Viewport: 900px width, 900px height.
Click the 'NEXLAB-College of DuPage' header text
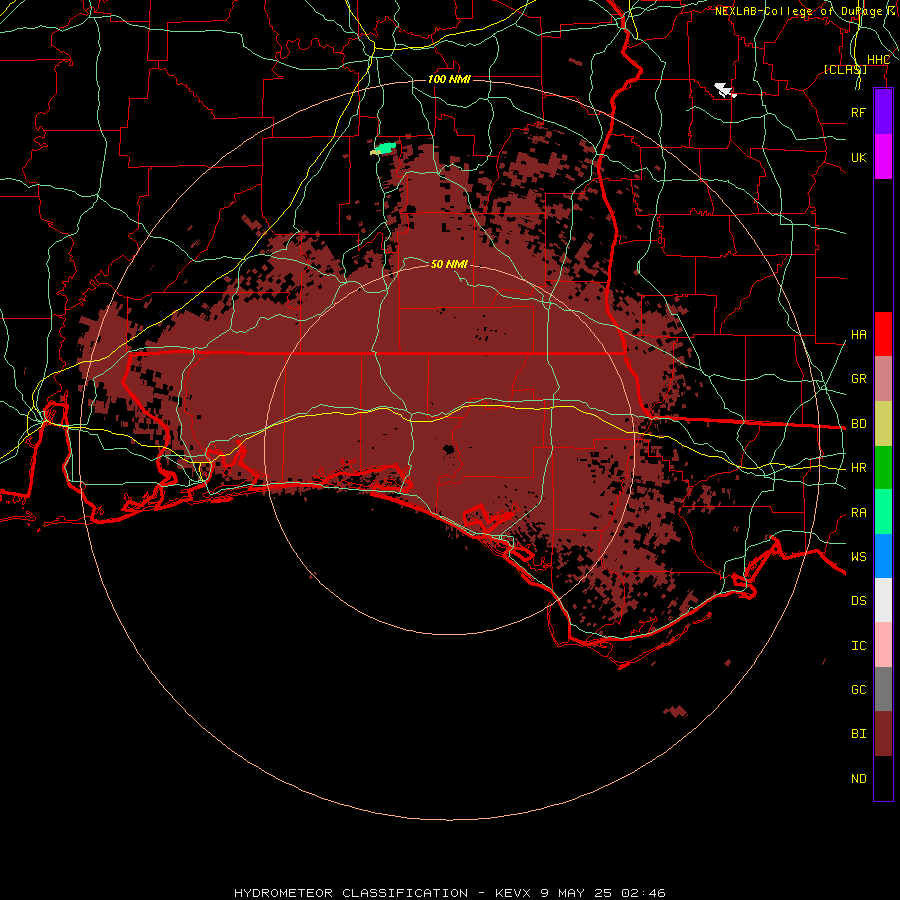pos(799,11)
